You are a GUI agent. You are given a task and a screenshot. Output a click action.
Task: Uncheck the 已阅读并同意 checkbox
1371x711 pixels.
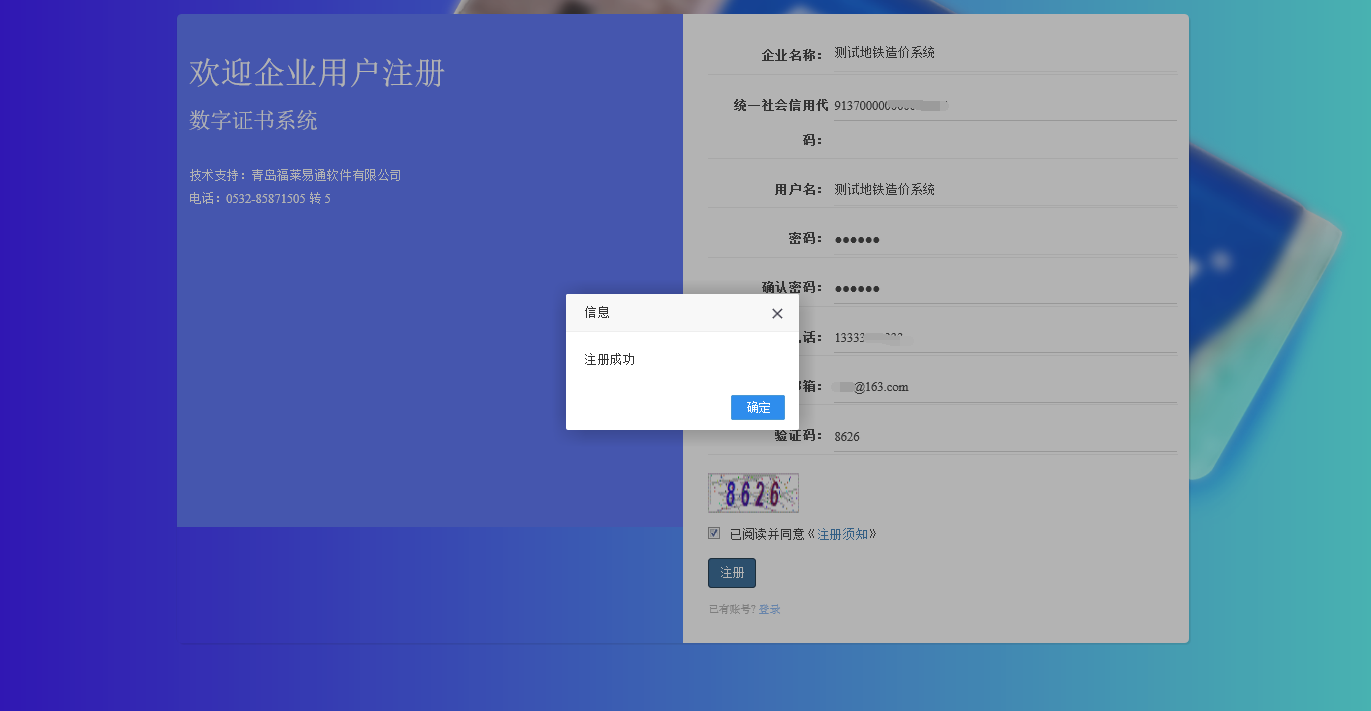[x=714, y=533]
